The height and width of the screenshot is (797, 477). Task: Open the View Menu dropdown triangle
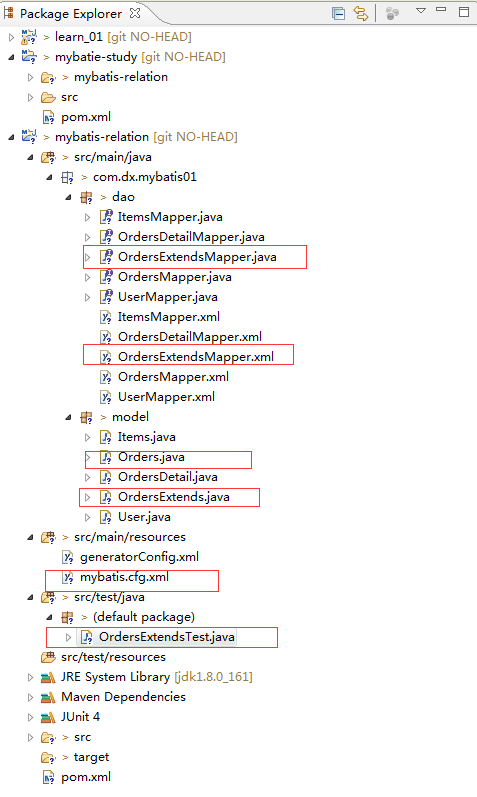(421, 10)
